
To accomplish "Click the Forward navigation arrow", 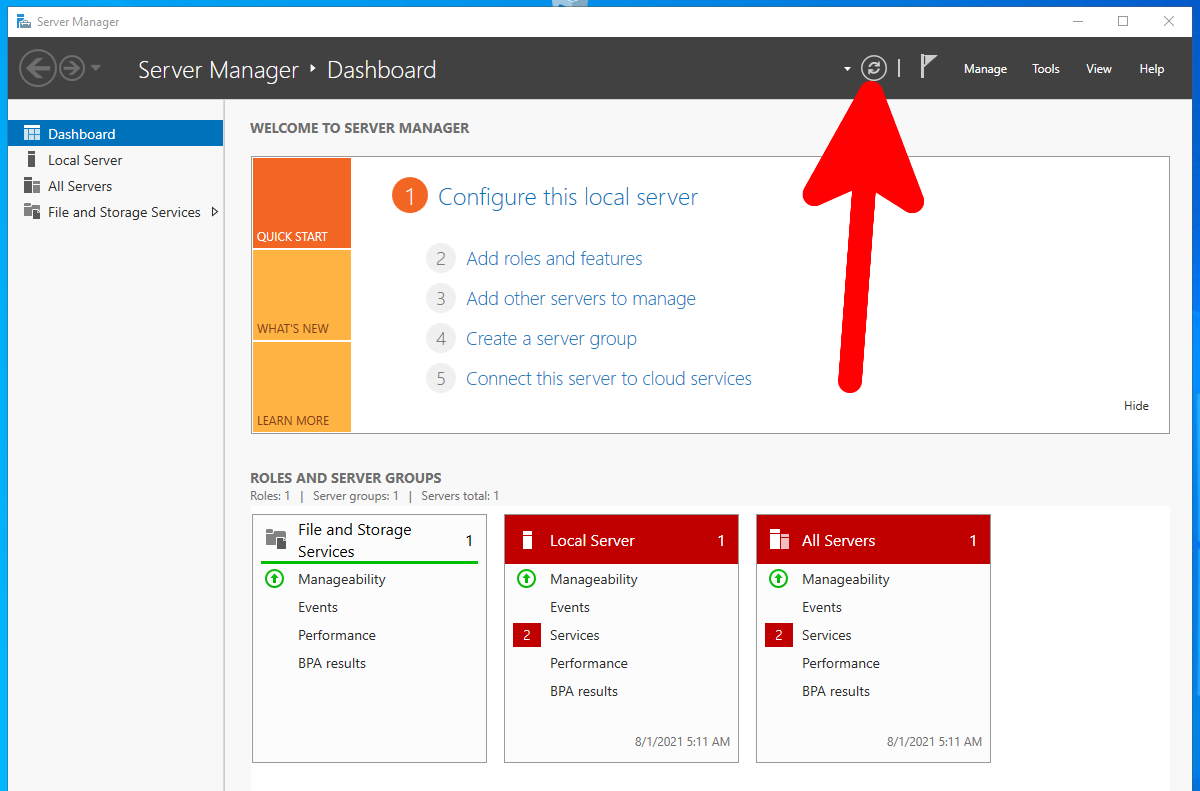I will click(x=72, y=68).
